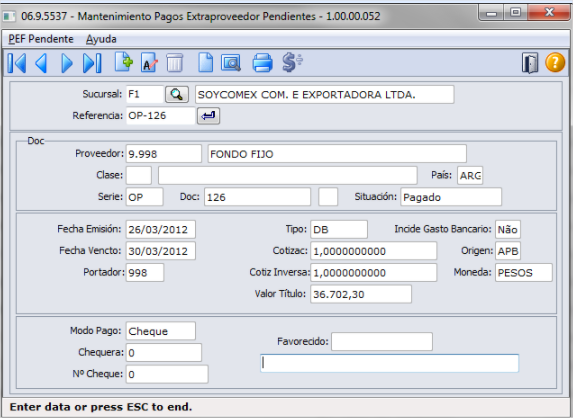Click the Moneda field PESOS
Viewport: 573px width, 418px height.
pos(524,273)
